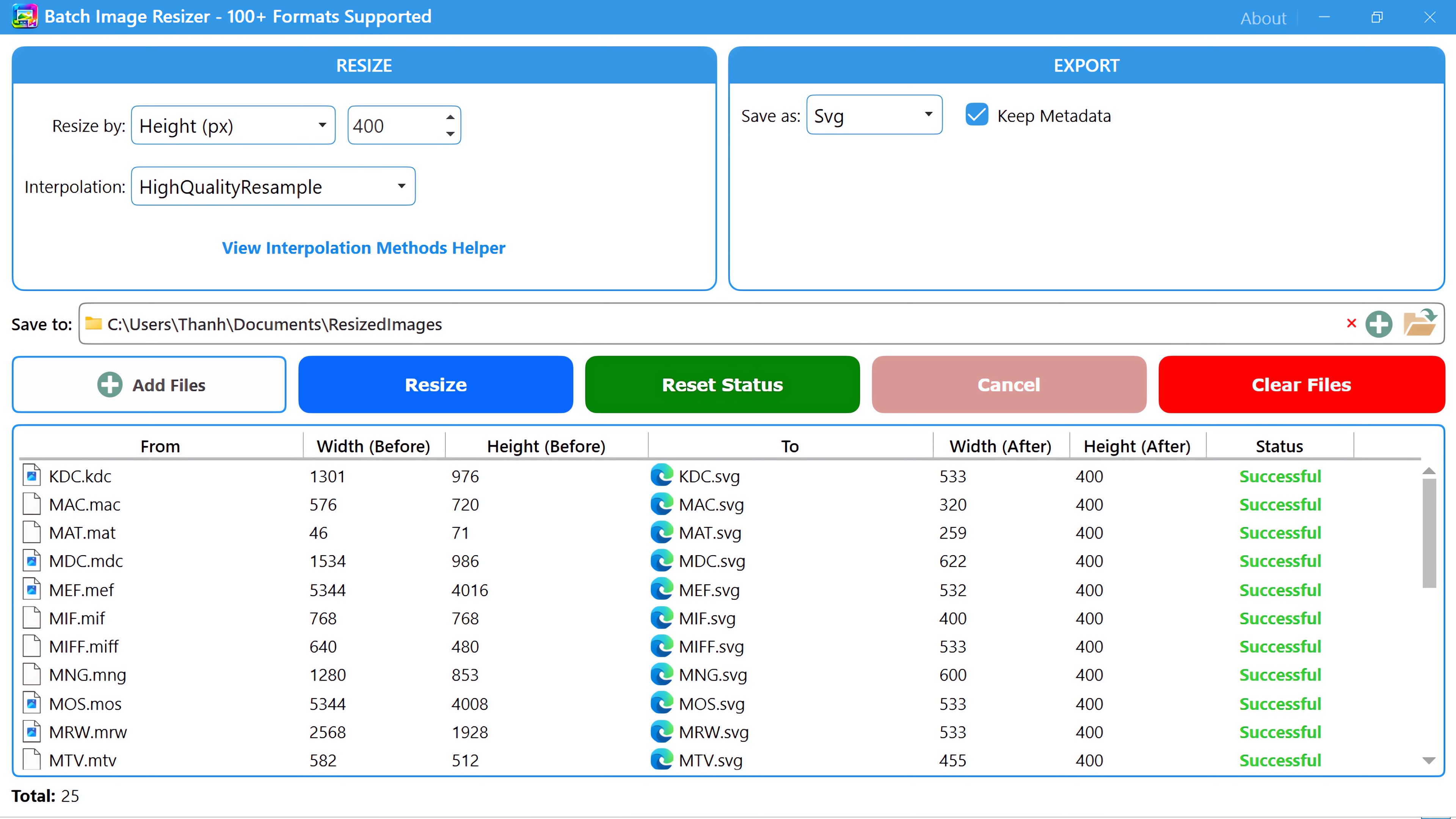Click the red X clear path icon
This screenshot has width=1456, height=819.
pos(1351,323)
